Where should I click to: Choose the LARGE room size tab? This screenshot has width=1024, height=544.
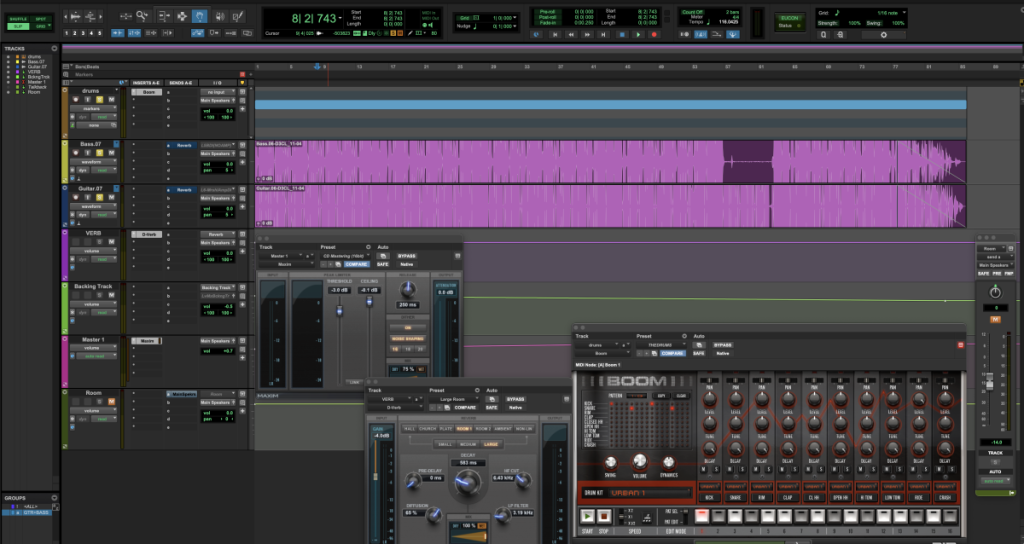[x=491, y=444]
